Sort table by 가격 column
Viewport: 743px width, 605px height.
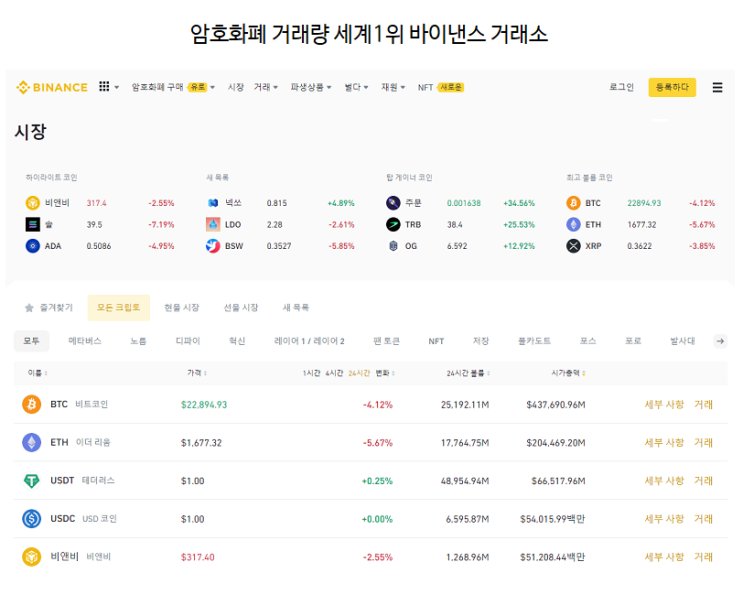(197, 373)
